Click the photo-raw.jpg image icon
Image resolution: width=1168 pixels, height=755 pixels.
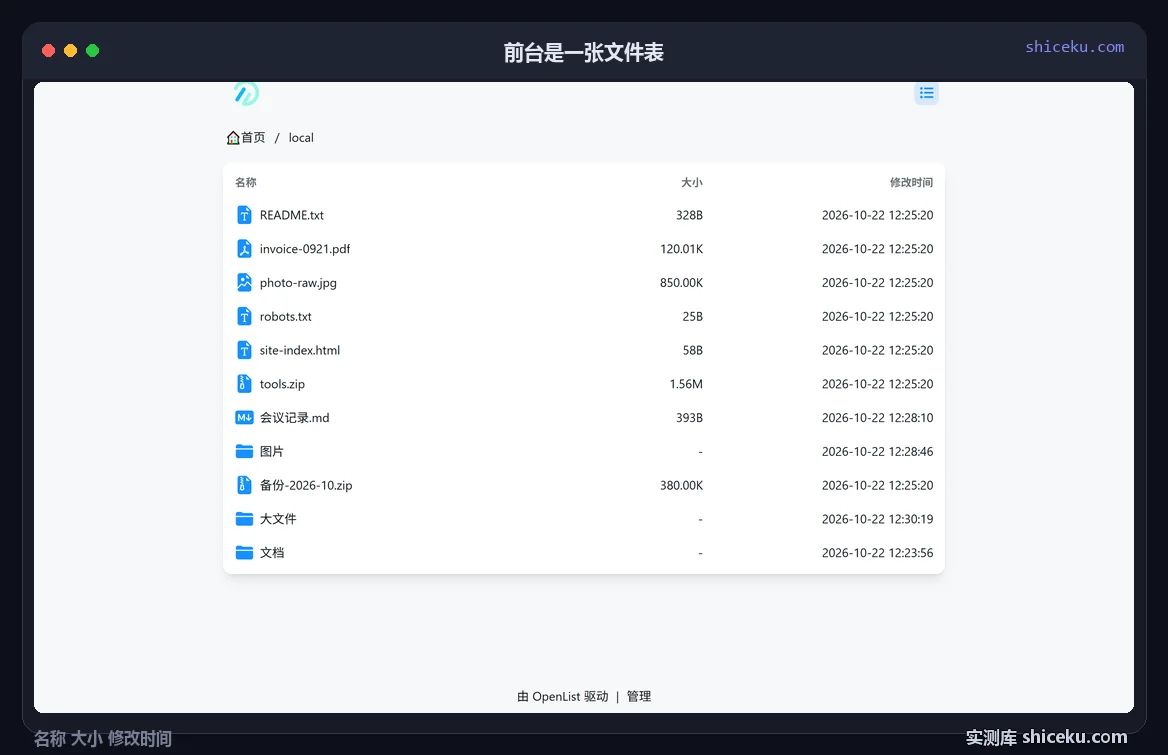point(244,282)
